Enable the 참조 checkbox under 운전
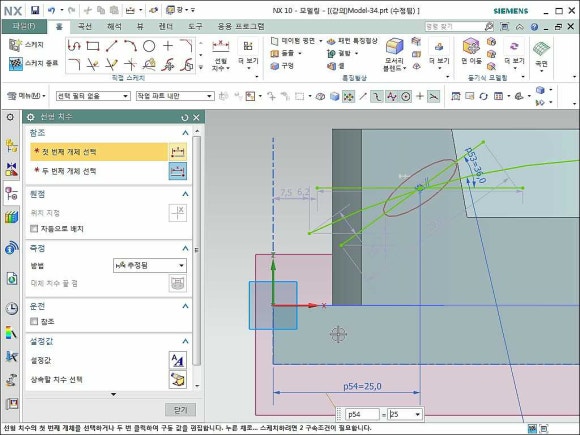 tap(34, 321)
